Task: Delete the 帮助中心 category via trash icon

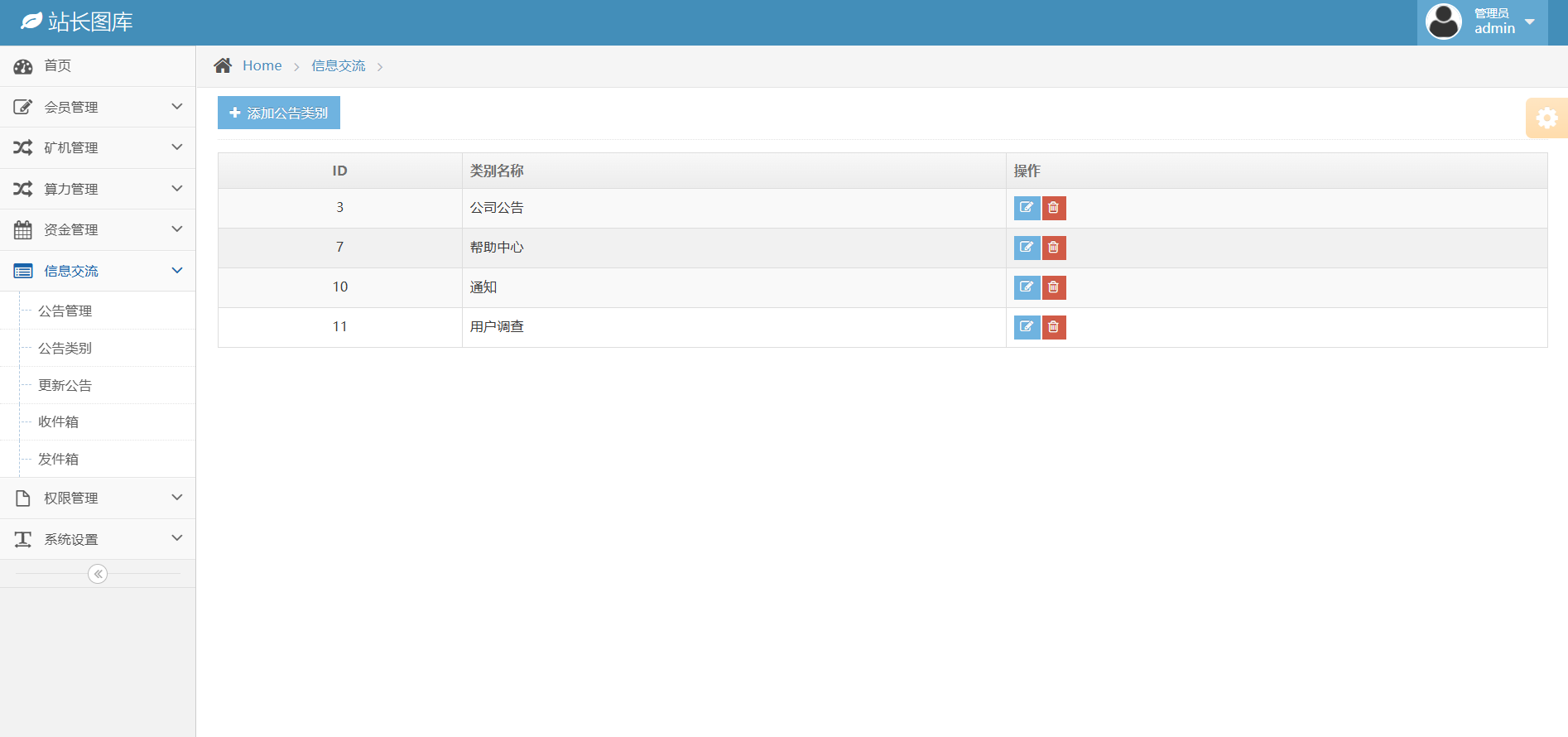Action: pos(1053,248)
